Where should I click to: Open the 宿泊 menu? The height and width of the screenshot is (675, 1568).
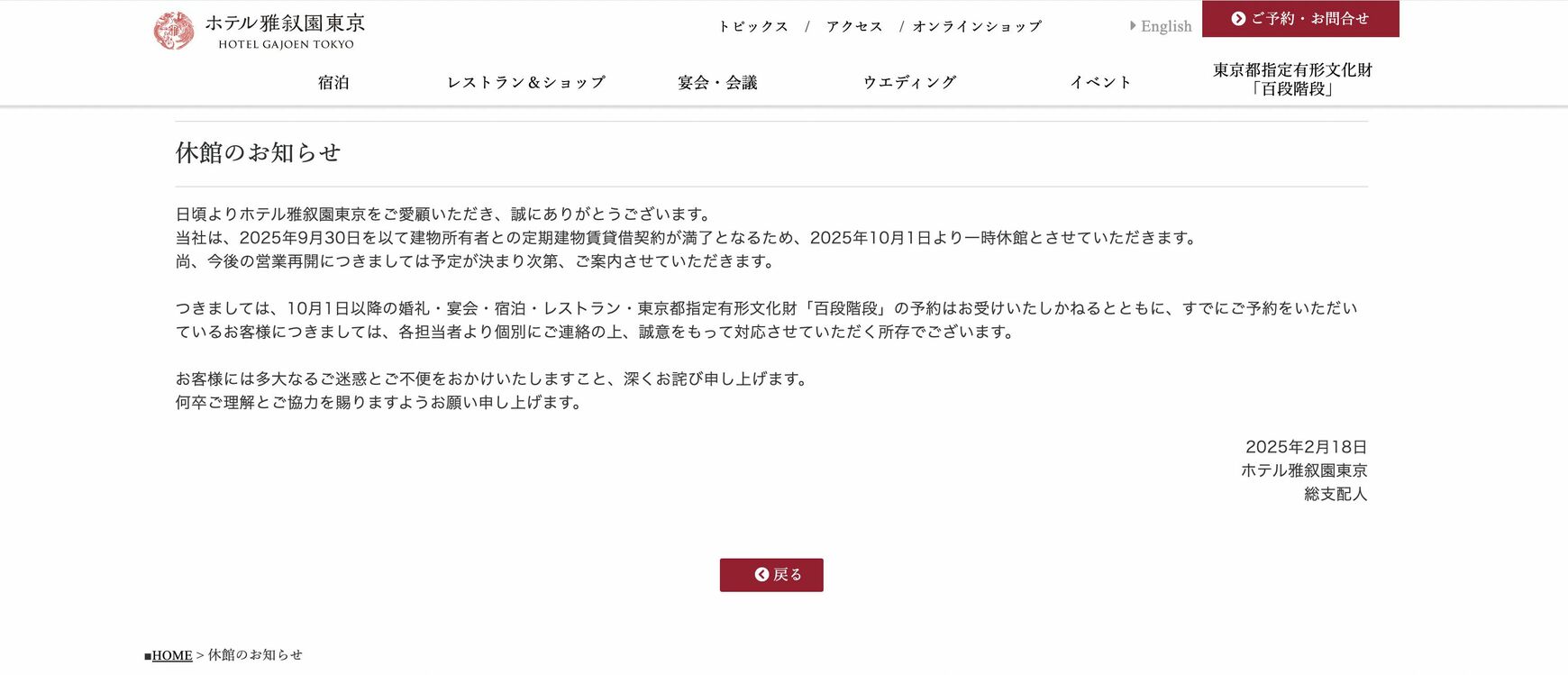(x=333, y=82)
